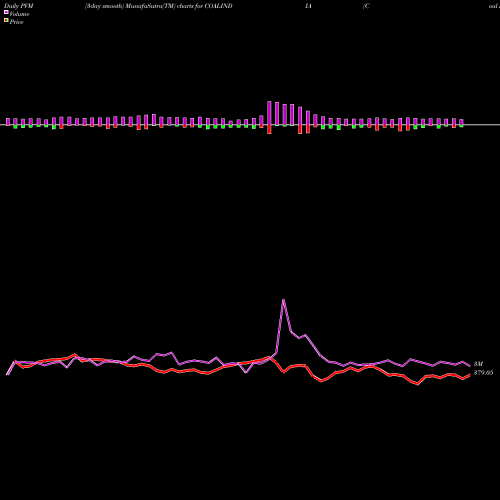Click the 3M volume value label
Viewport: 500px width, 500px height.
tap(478, 364)
